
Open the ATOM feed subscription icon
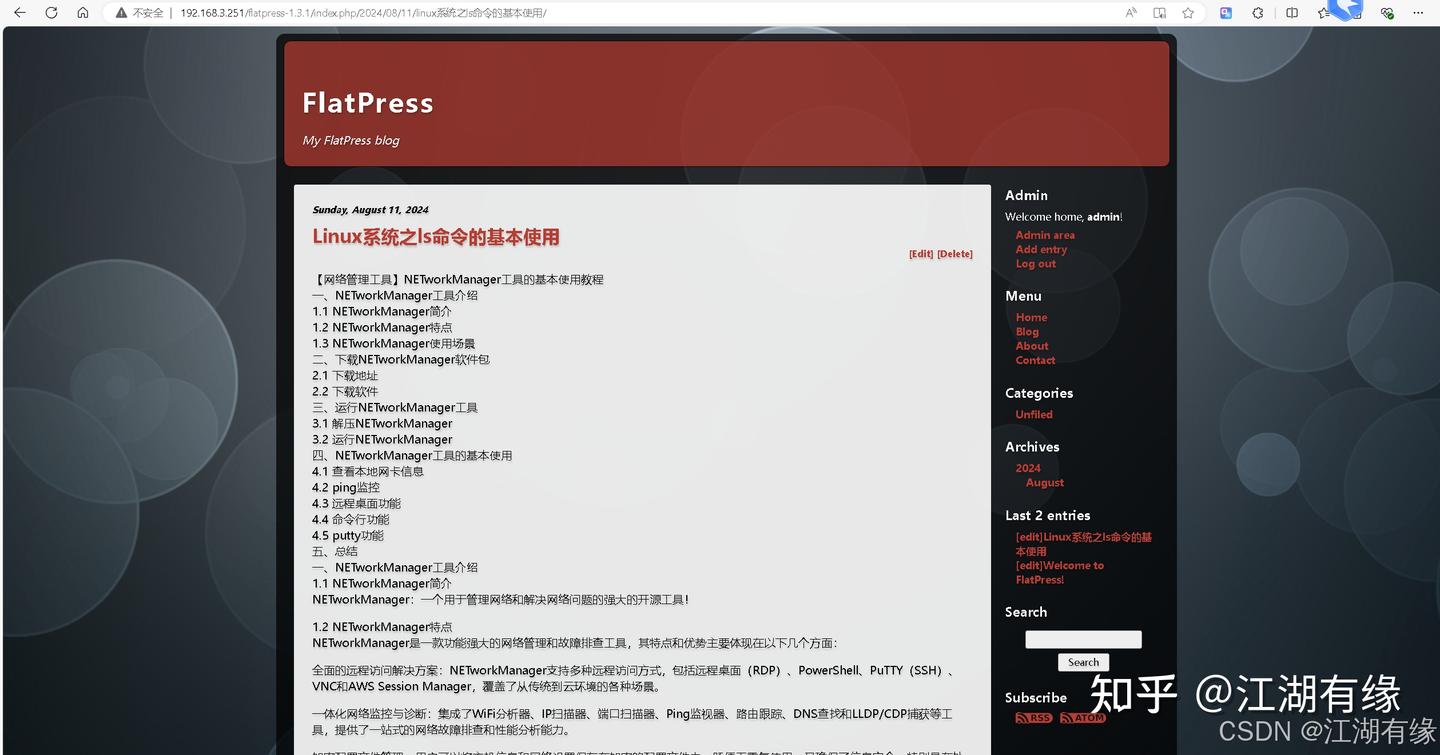pyautogui.click(x=1081, y=717)
